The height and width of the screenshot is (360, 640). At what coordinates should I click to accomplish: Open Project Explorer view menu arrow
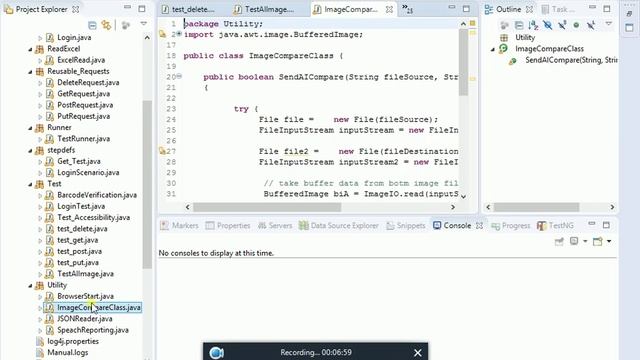144,24
